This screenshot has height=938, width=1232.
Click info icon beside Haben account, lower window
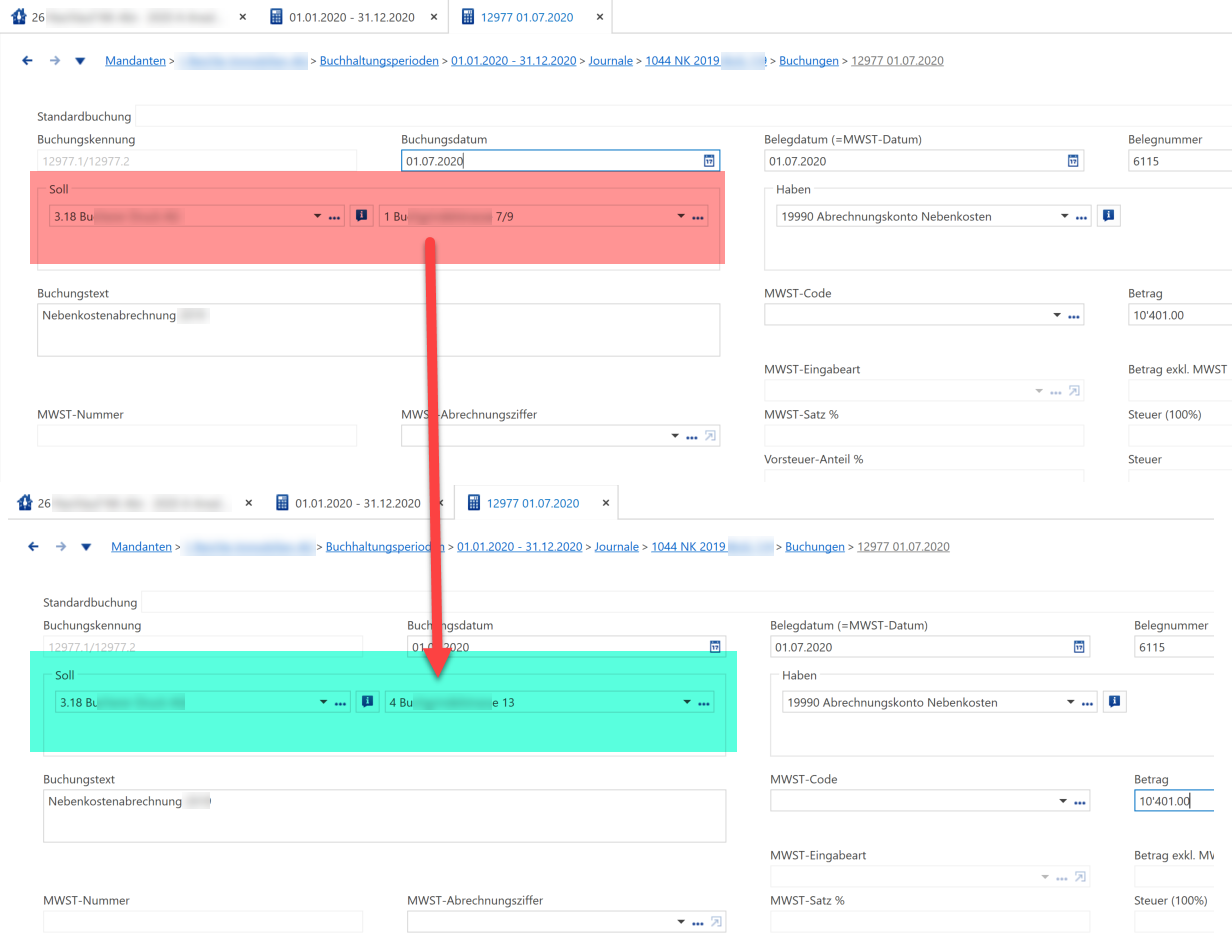1114,702
